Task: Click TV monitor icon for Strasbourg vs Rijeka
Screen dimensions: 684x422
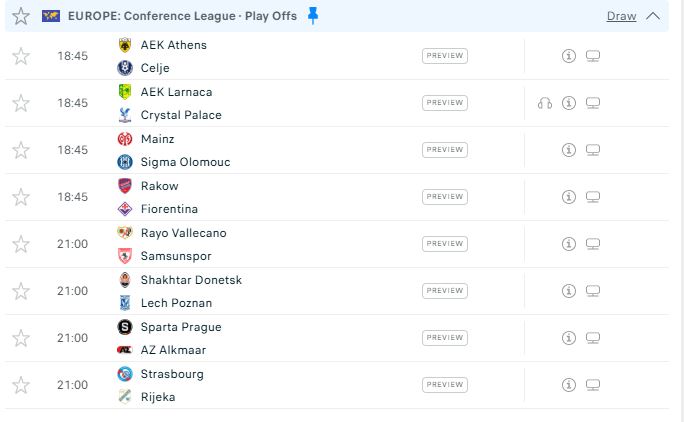Action: [593, 385]
